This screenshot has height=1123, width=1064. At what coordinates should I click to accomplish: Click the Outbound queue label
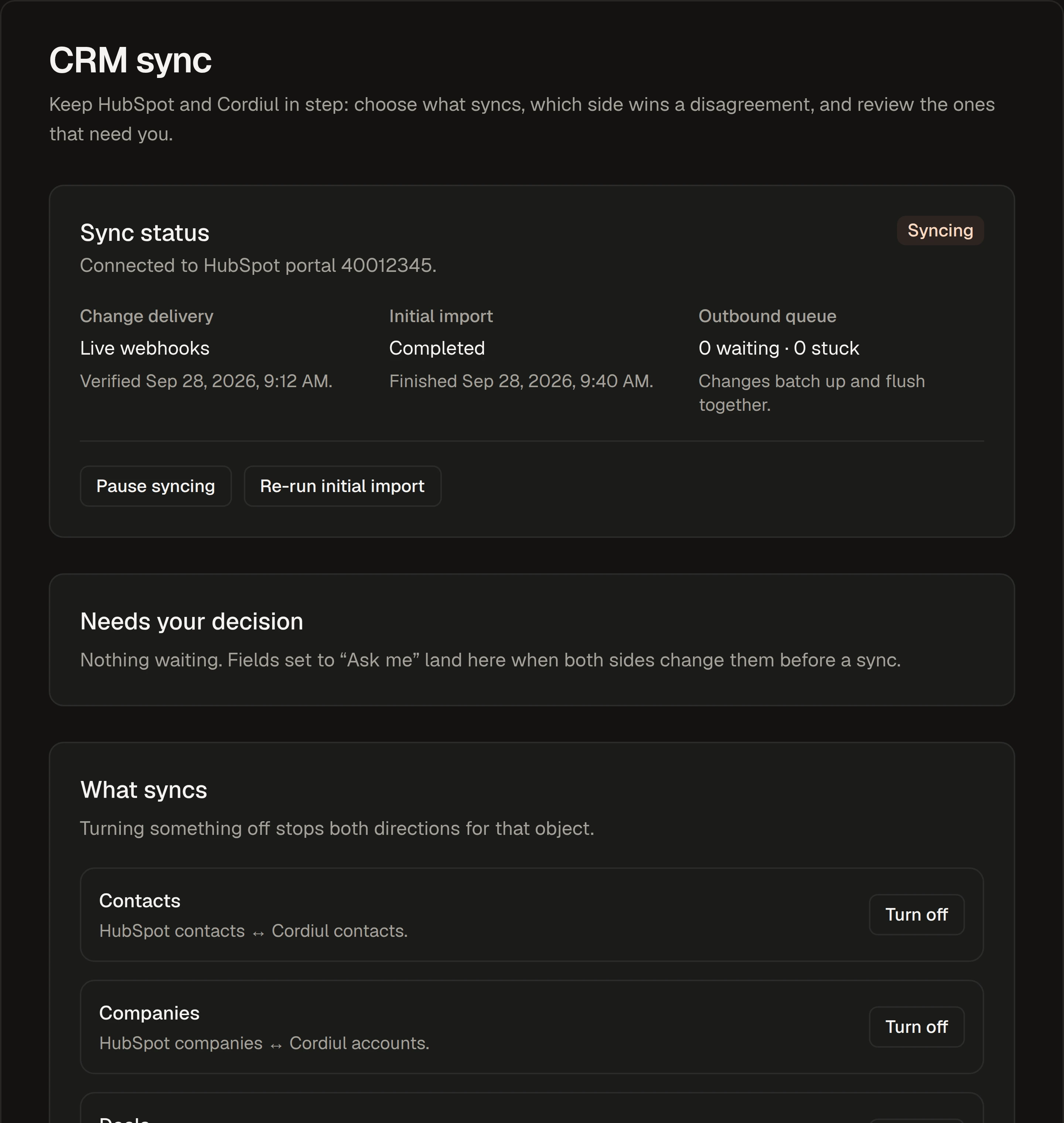click(767, 316)
